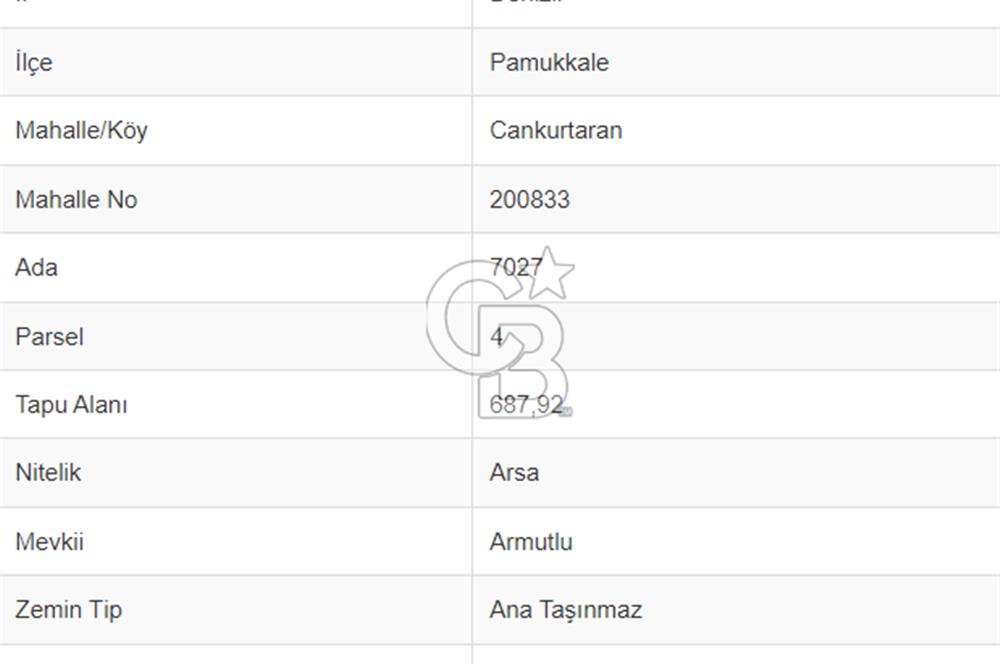Select the Ana Taşınmaz value
Image resolution: width=1000 pixels, height=664 pixels.
[566, 610]
